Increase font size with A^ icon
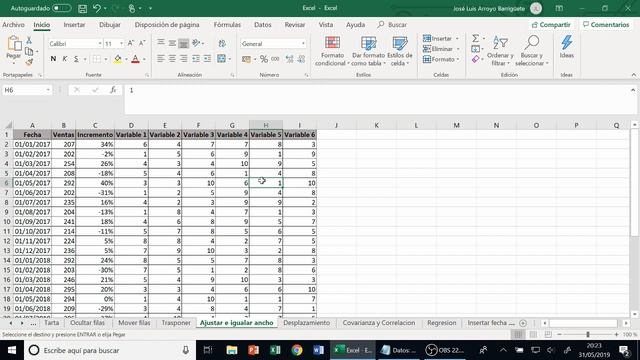The width and height of the screenshot is (640, 360). coord(131,43)
